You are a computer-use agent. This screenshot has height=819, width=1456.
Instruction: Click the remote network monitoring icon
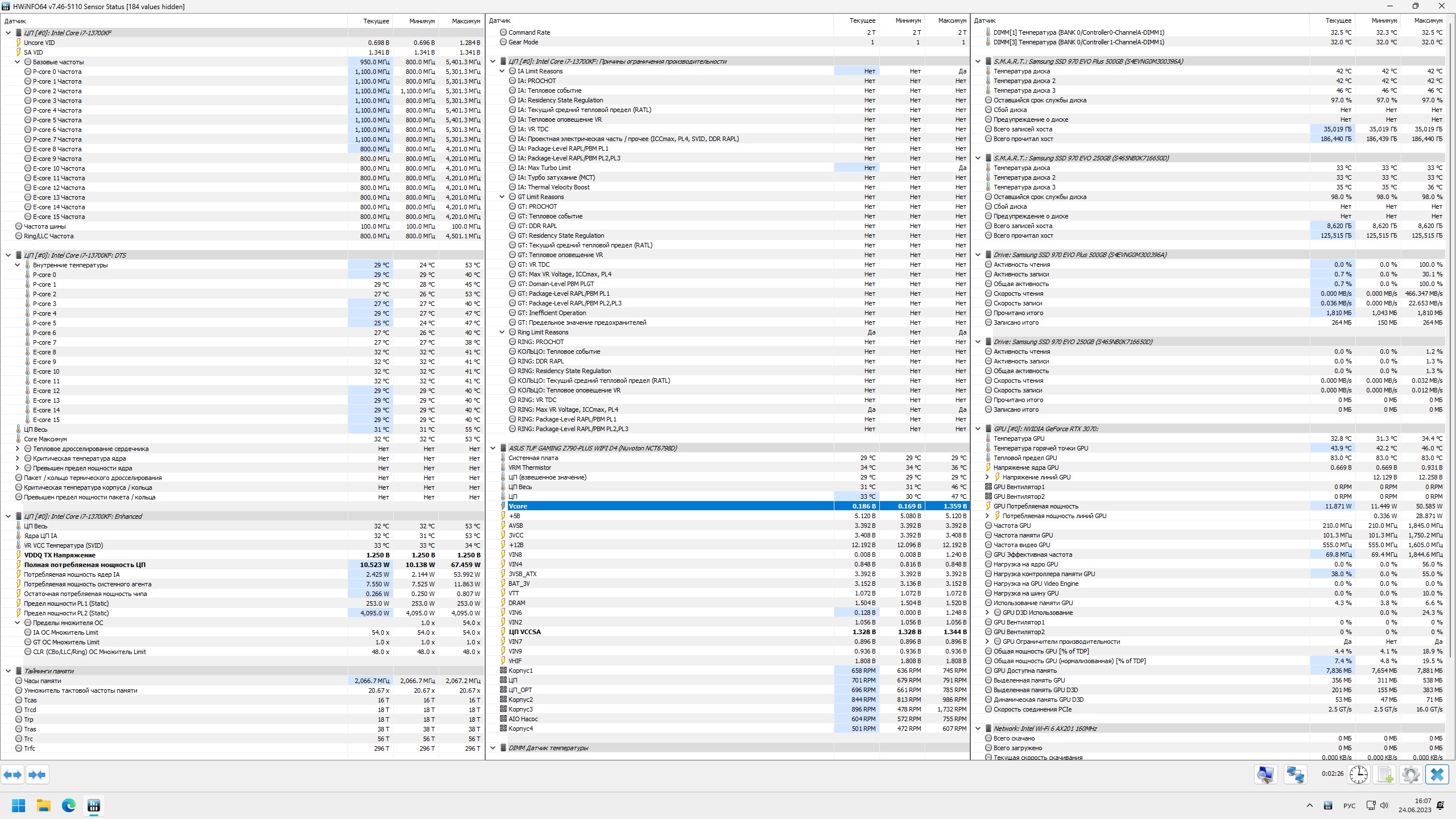[1295, 775]
